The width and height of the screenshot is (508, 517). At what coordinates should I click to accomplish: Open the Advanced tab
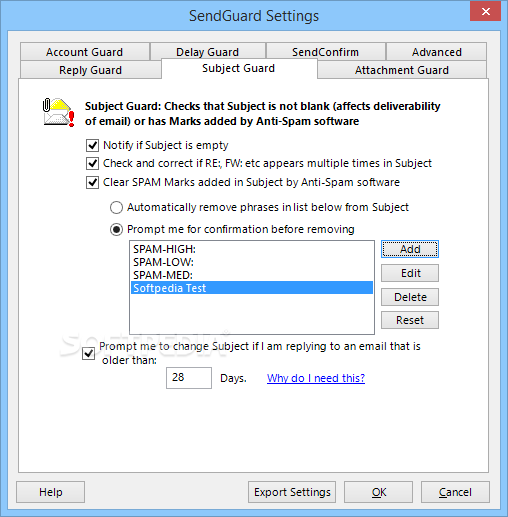click(436, 52)
